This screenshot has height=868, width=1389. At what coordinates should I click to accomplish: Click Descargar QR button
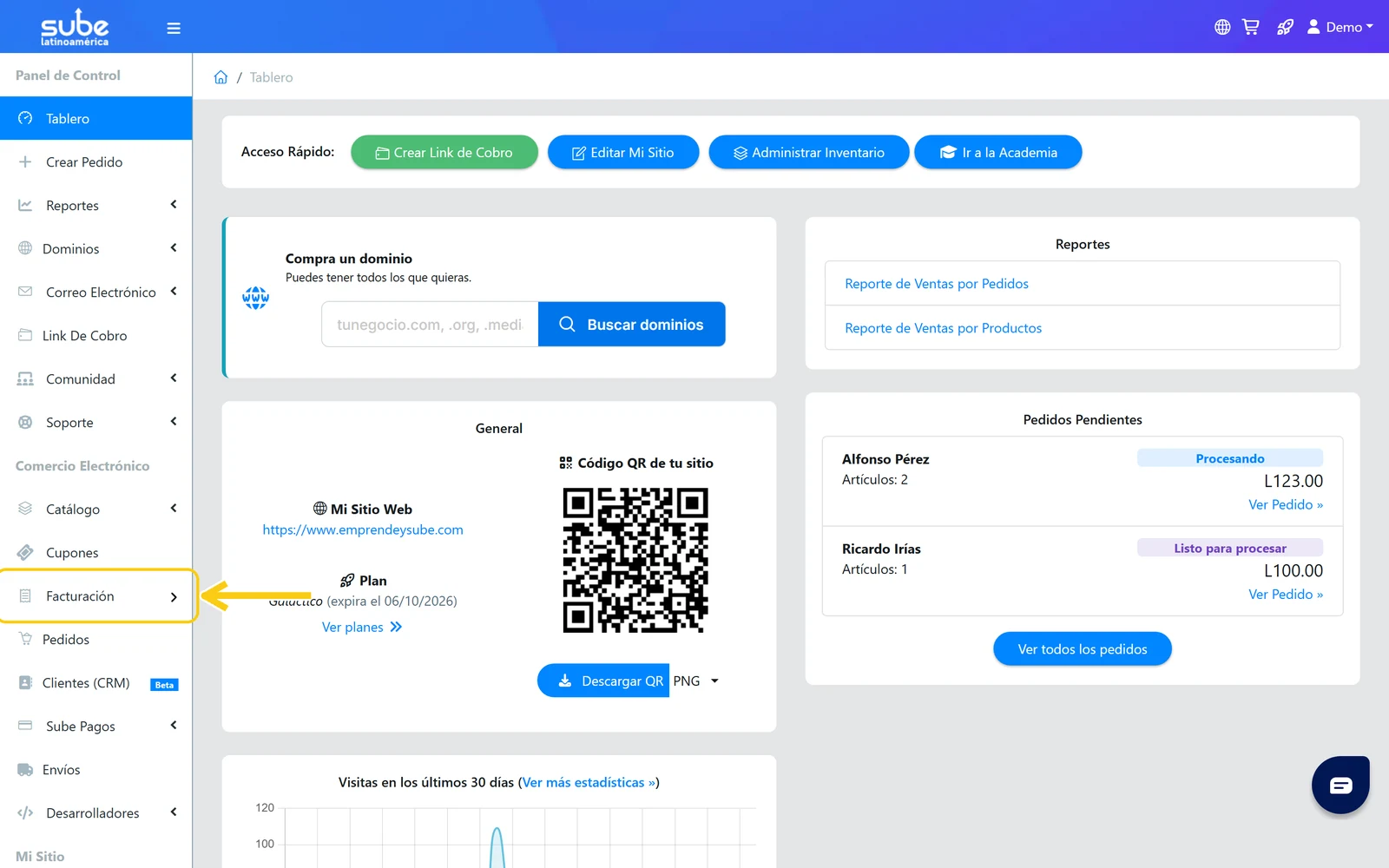tap(603, 681)
